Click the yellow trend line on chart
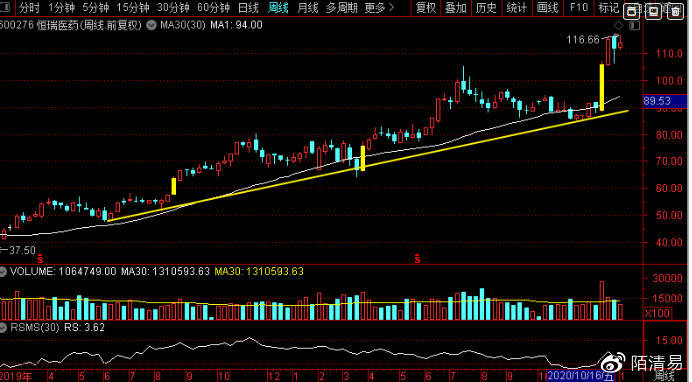The height and width of the screenshot is (382, 692). (x=368, y=166)
